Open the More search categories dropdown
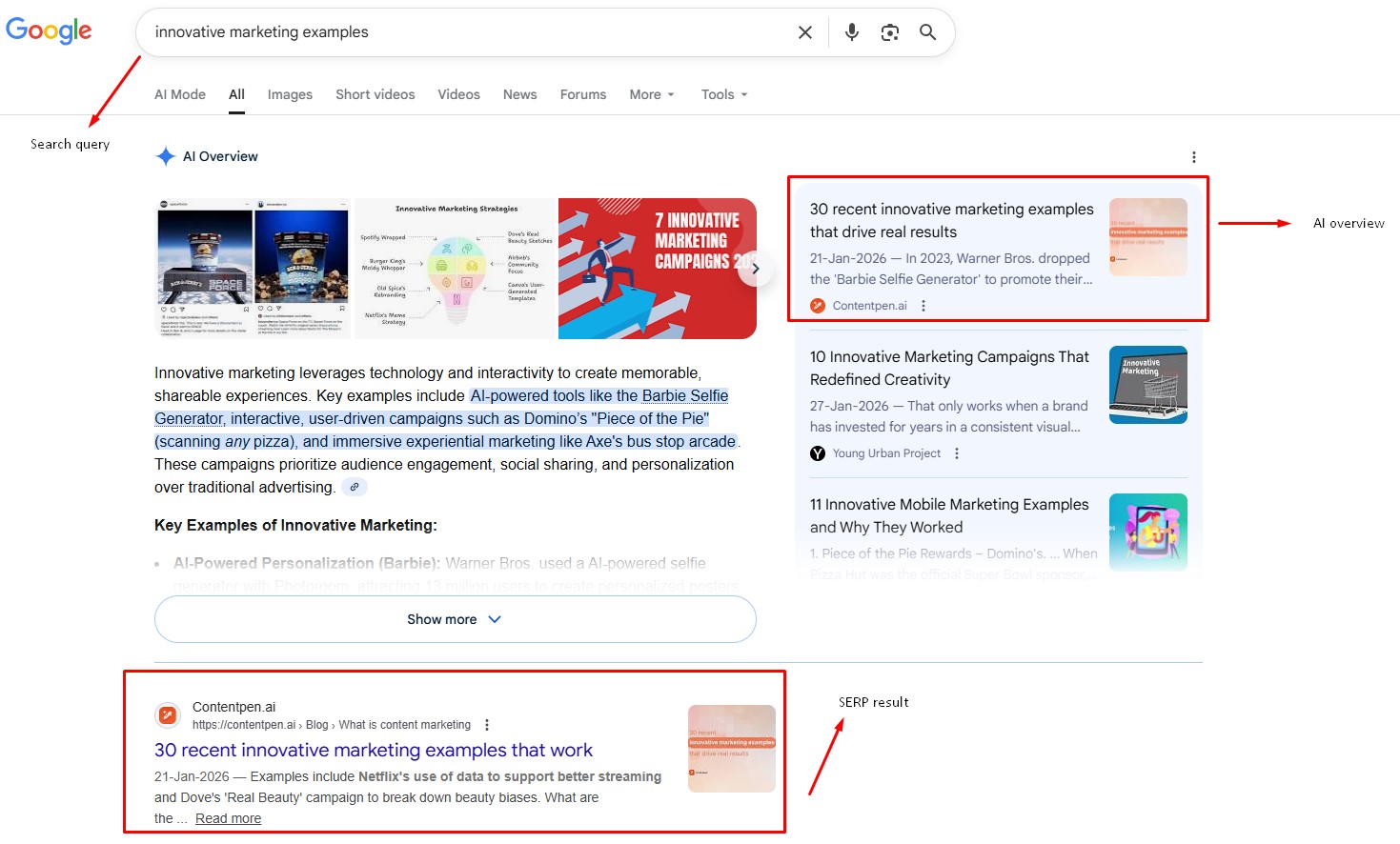The width and height of the screenshot is (1400, 844). 651,94
